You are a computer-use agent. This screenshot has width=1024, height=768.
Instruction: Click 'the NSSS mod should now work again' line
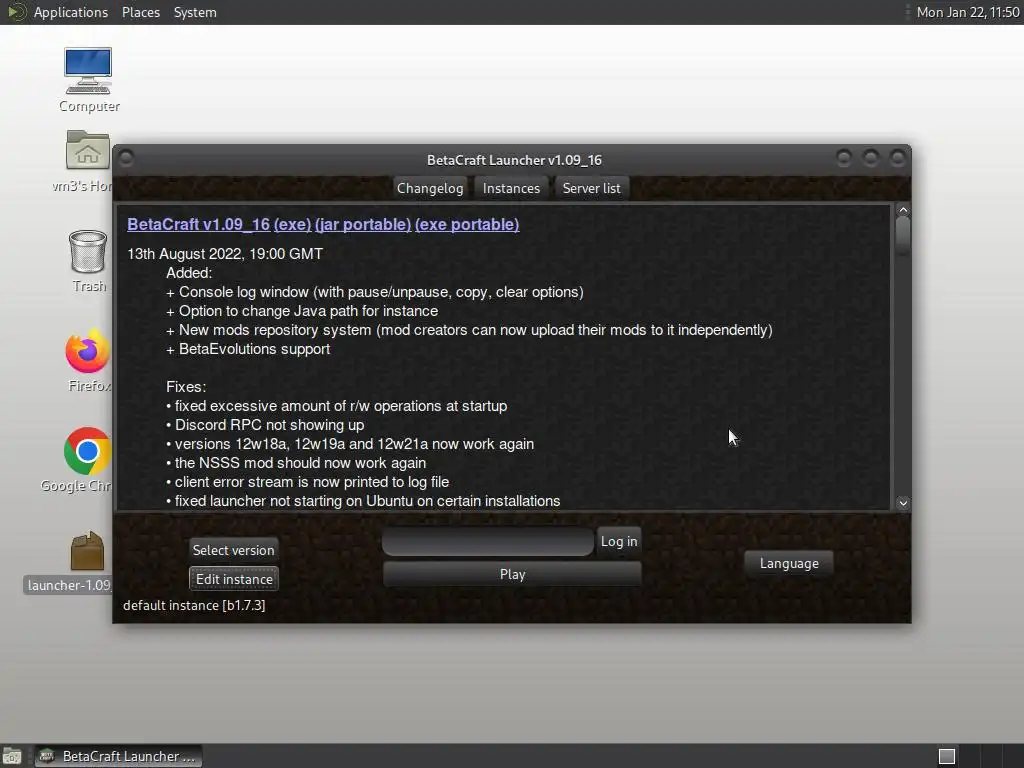click(296, 463)
